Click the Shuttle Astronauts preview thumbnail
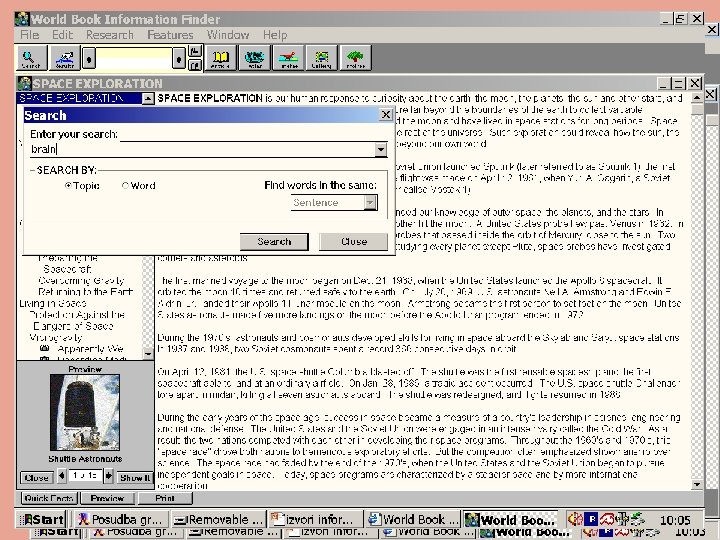The image size is (720, 540). [85, 412]
